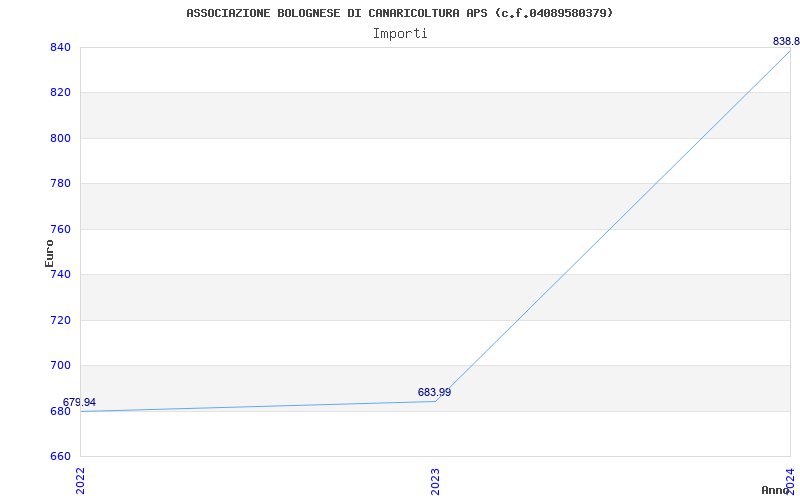Click the 760 y-axis tick label

click(x=60, y=229)
